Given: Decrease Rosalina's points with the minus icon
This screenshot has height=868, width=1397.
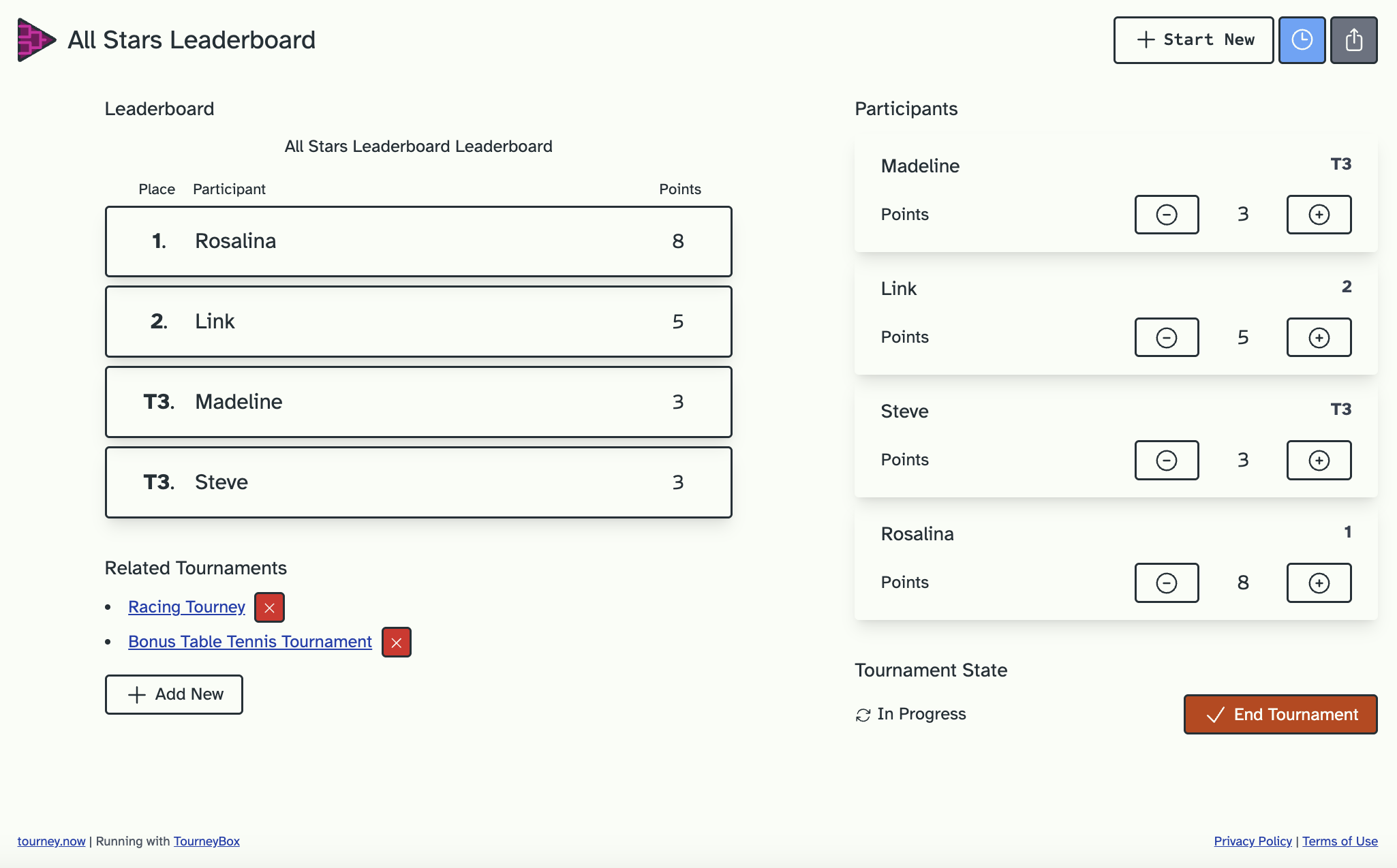Looking at the screenshot, I should tap(1166, 583).
